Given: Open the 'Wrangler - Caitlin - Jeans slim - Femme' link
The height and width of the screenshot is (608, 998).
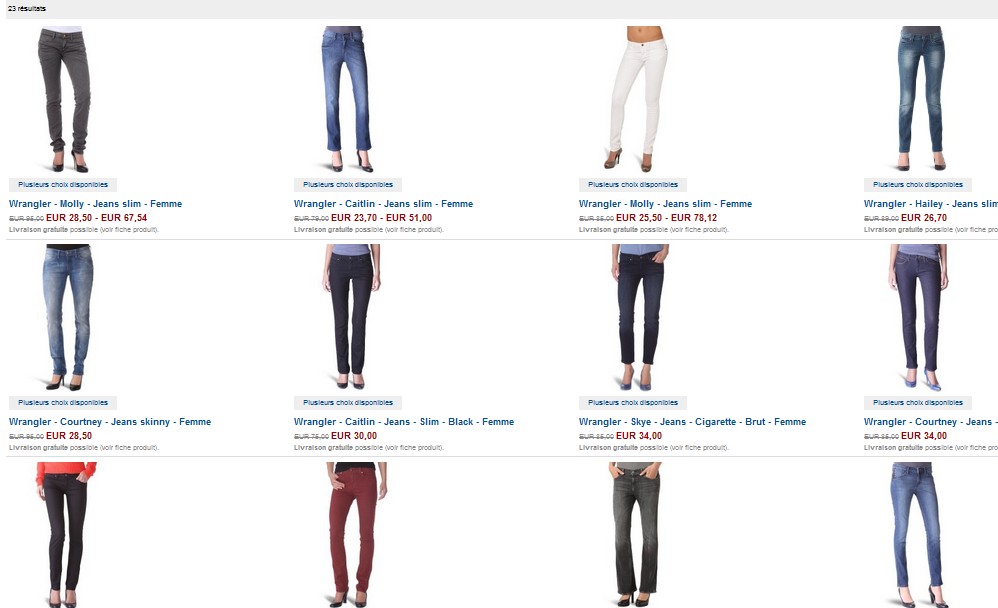Looking at the screenshot, I should (x=383, y=204).
